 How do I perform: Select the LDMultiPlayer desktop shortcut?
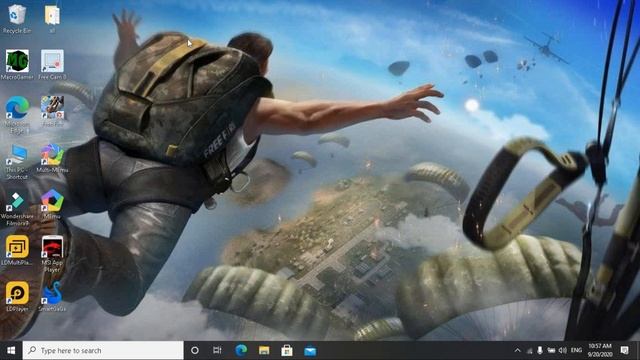[x=17, y=251]
